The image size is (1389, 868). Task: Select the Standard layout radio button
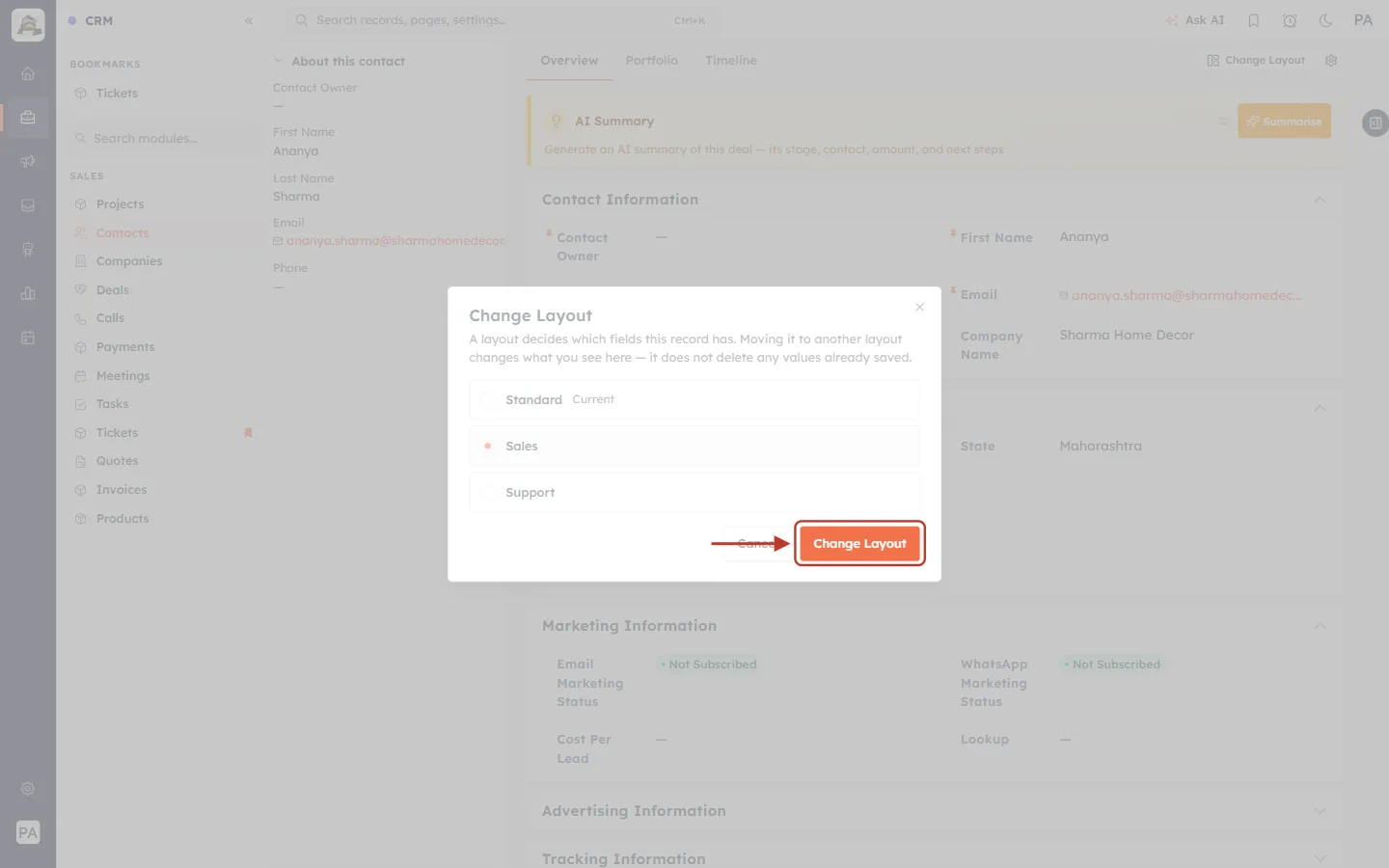click(x=488, y=399)
